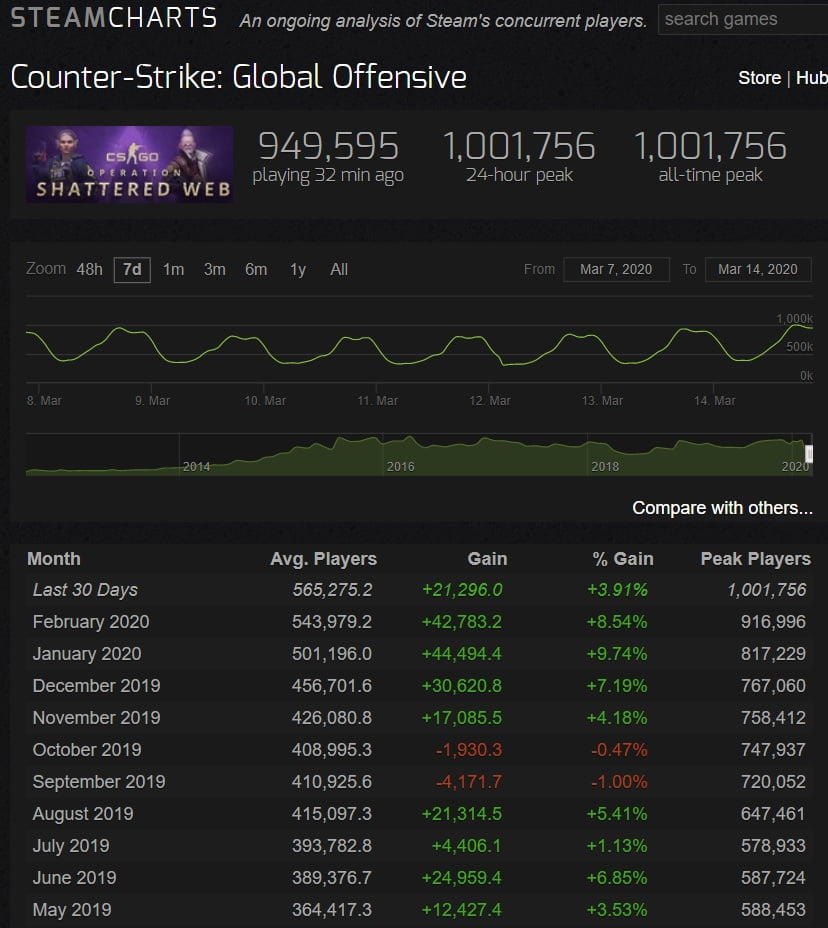Set chart zoom to 6m
828x928 pixels.
[256, 270]
